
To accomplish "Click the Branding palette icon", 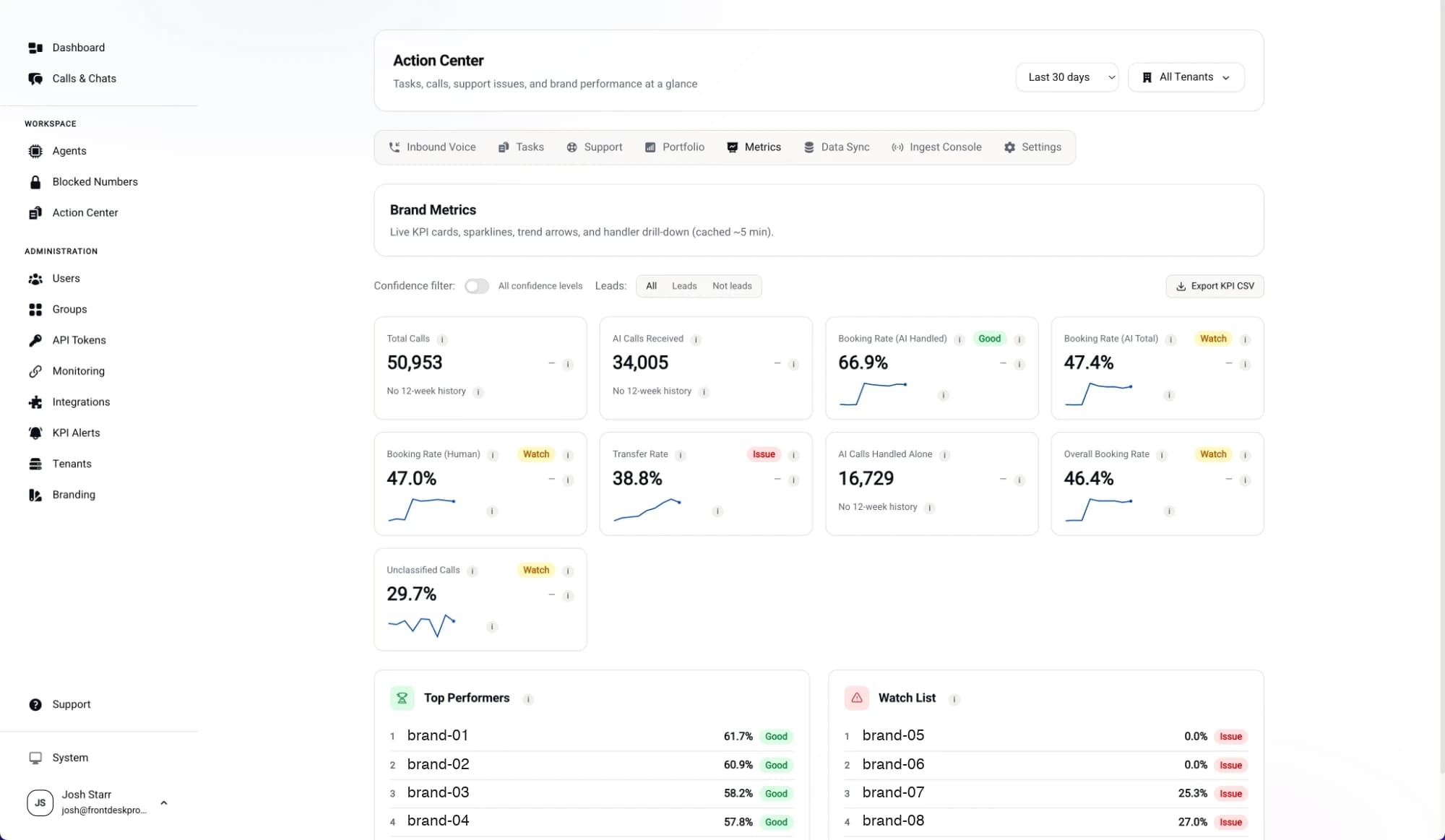I will [x=35, y=495].
